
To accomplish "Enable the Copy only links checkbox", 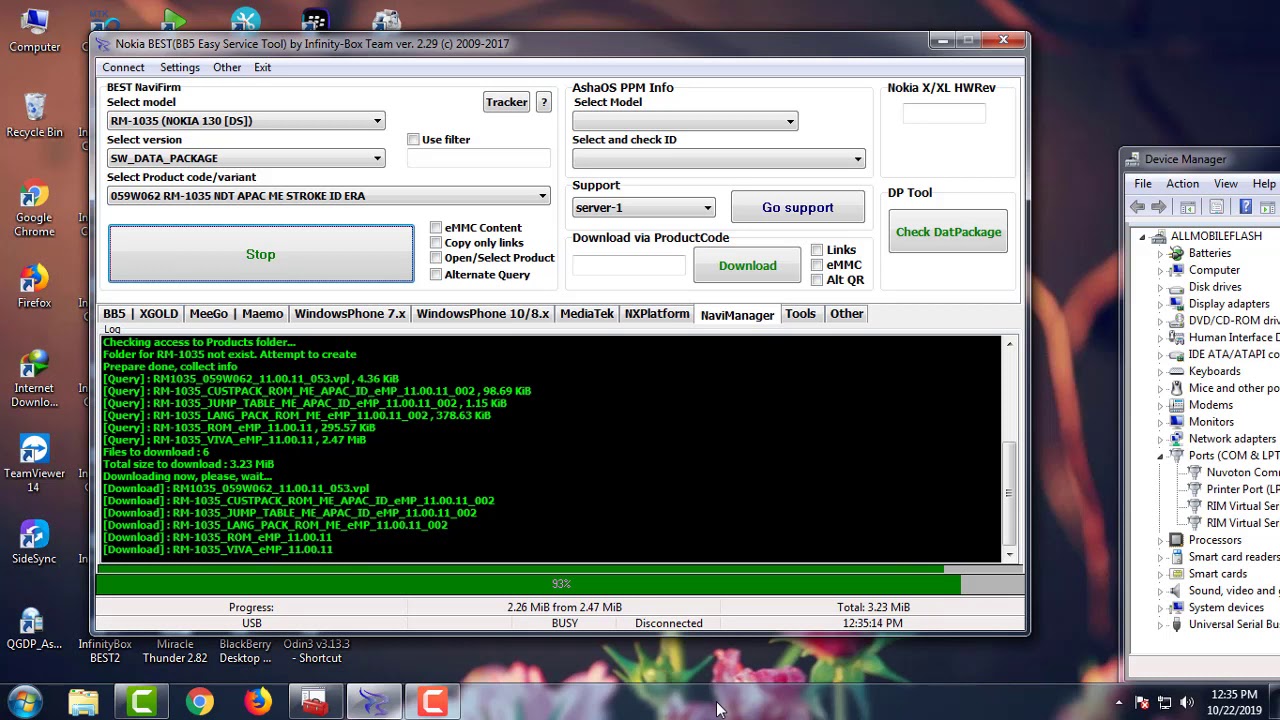I will (436, 242).
